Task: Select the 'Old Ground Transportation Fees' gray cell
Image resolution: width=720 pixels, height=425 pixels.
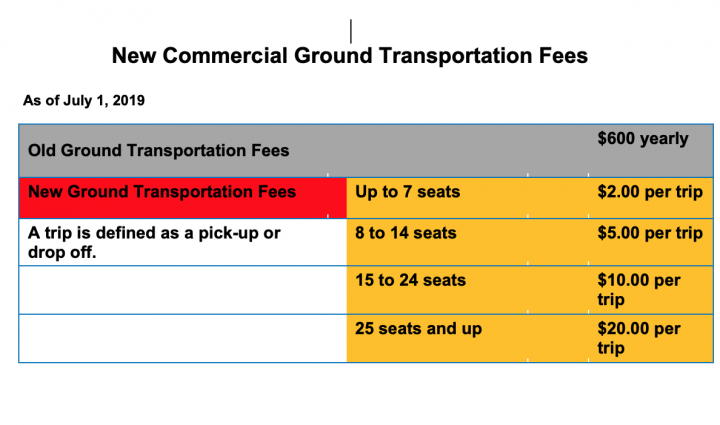Action: (159, 150)
